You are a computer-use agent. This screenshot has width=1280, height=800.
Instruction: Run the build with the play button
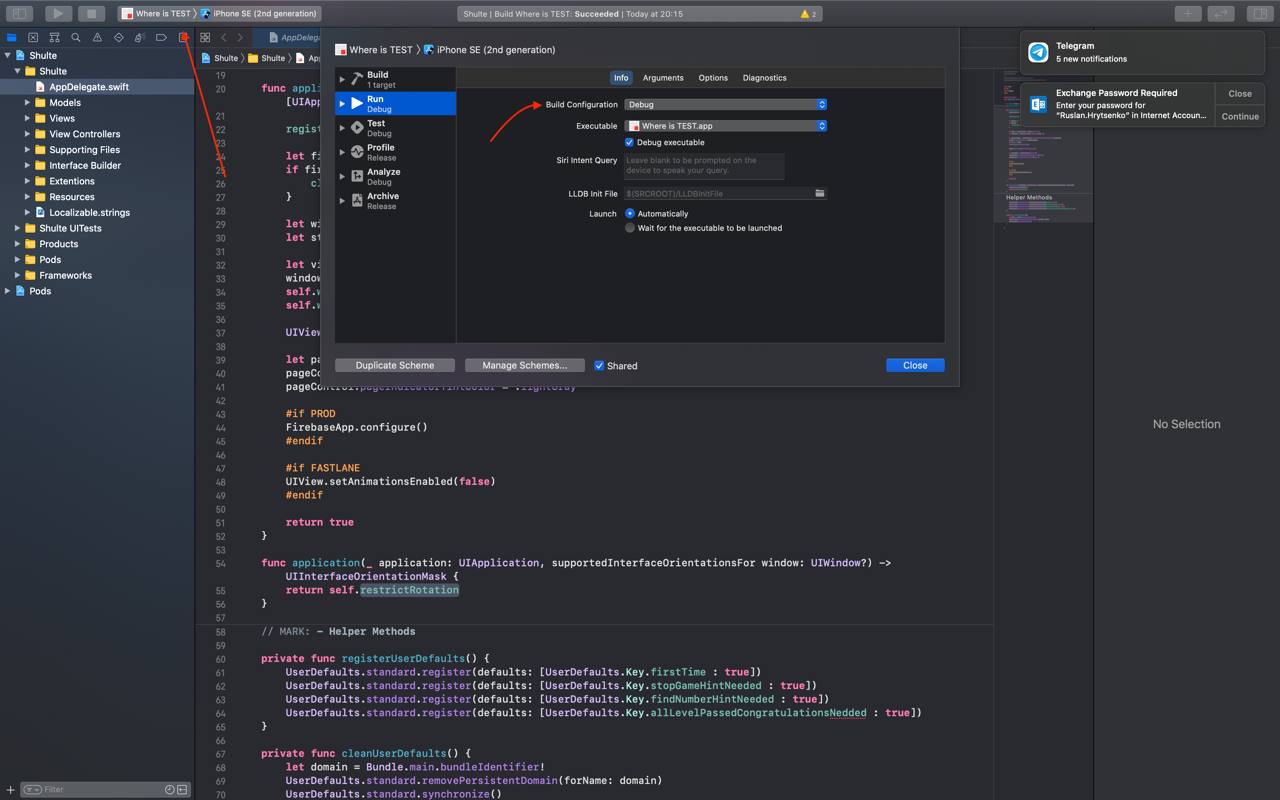[x=58, y=14]
